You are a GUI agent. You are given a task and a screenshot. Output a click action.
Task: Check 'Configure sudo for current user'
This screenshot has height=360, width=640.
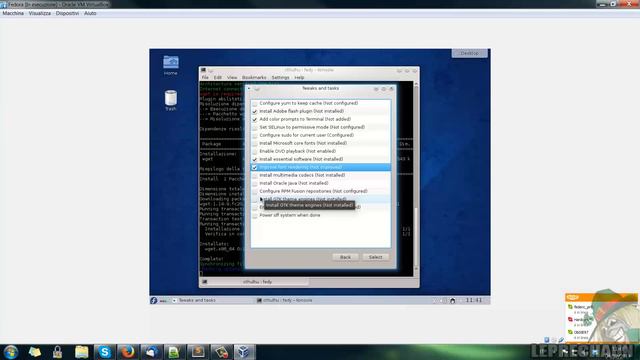coord(255,136)
